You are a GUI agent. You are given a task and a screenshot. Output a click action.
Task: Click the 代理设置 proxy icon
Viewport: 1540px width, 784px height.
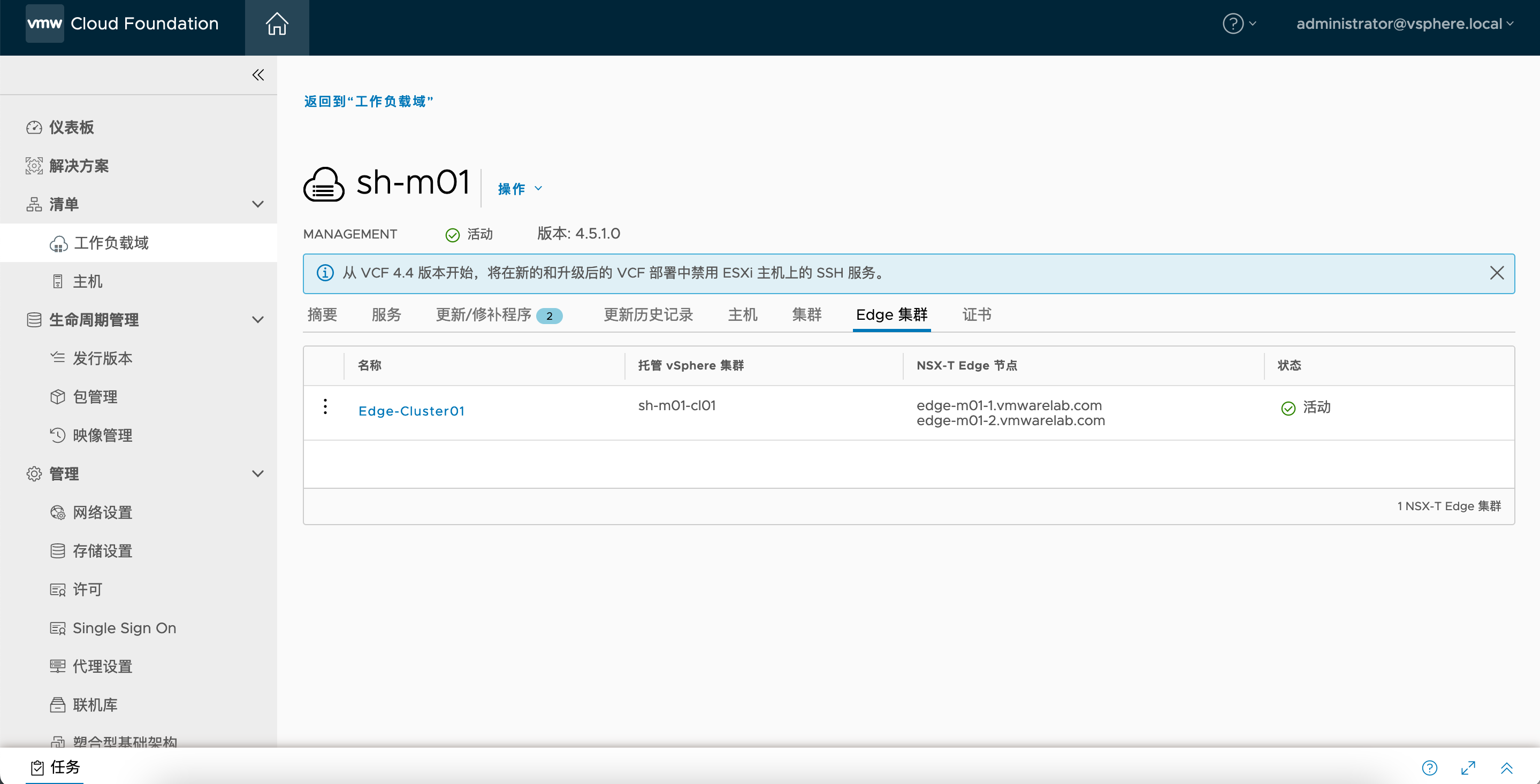[58, 666]
